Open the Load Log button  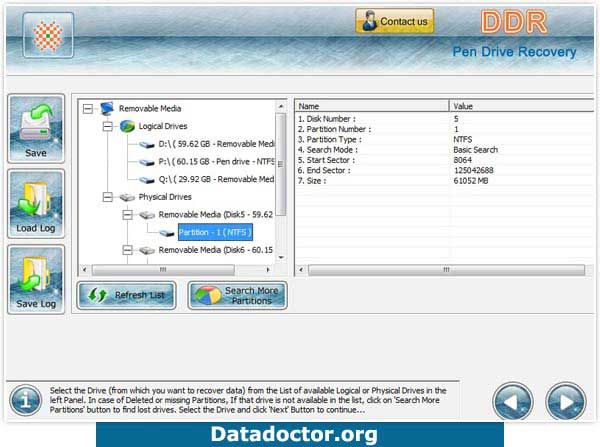(36, 204)
